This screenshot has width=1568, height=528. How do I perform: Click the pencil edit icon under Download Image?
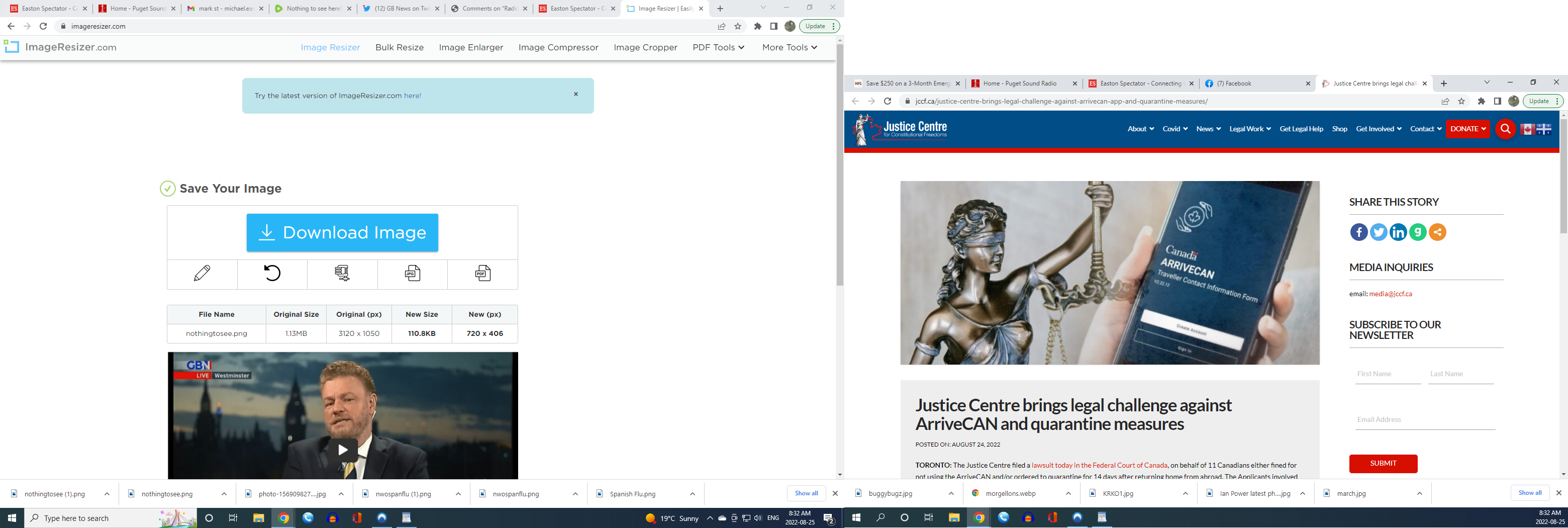coord(202,274)
